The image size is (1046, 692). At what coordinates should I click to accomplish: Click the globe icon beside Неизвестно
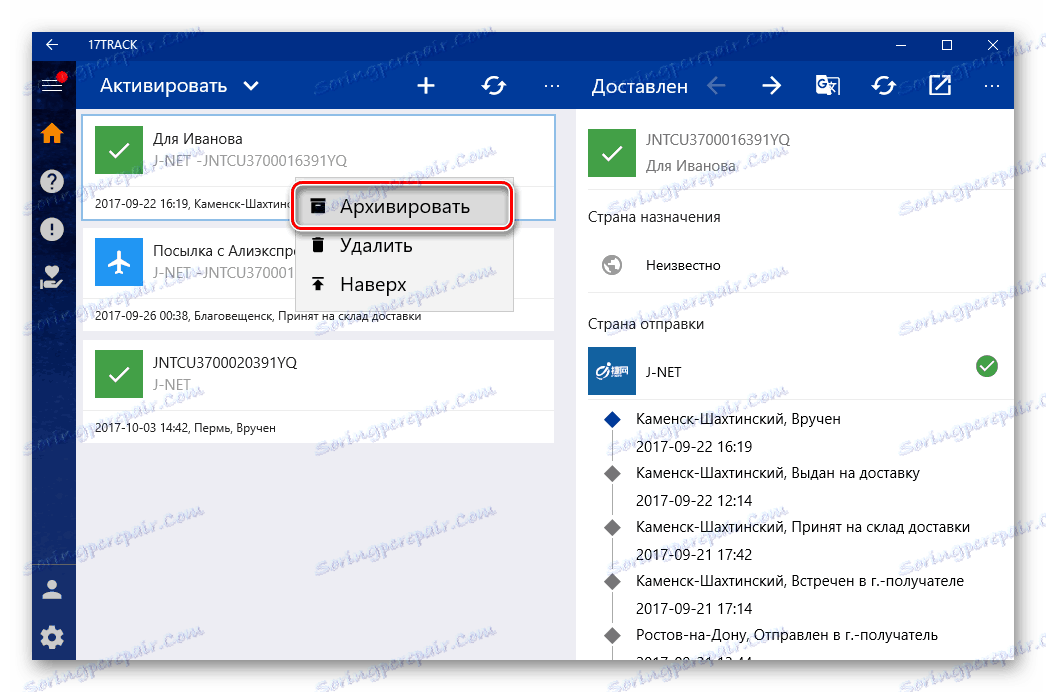pos(612,265)
